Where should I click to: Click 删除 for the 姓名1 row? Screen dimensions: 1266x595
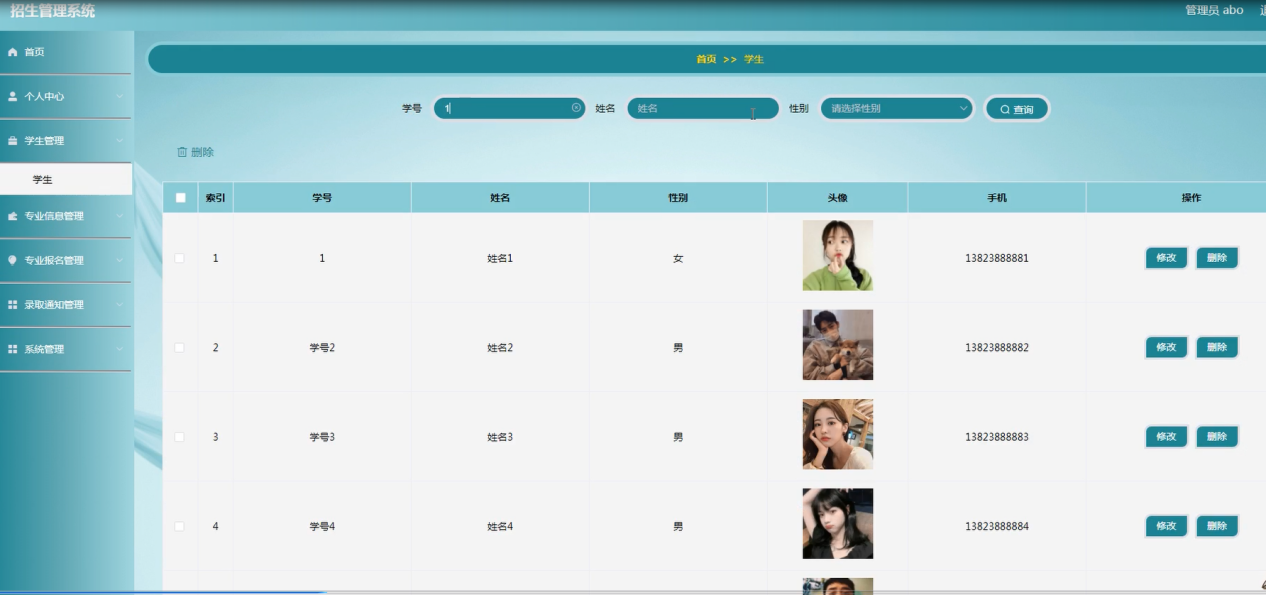click(x=1217, y=258)
